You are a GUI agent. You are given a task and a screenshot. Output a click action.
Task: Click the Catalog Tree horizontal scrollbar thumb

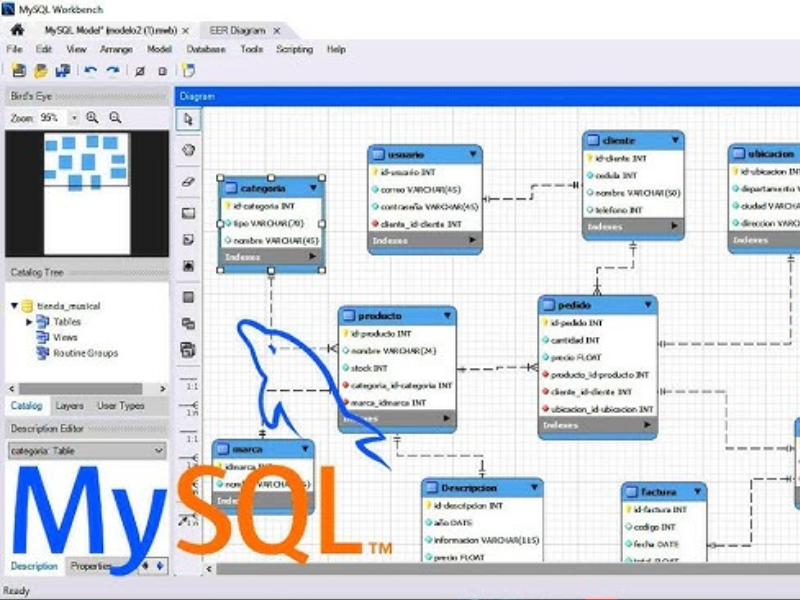(x=81, y=389)
